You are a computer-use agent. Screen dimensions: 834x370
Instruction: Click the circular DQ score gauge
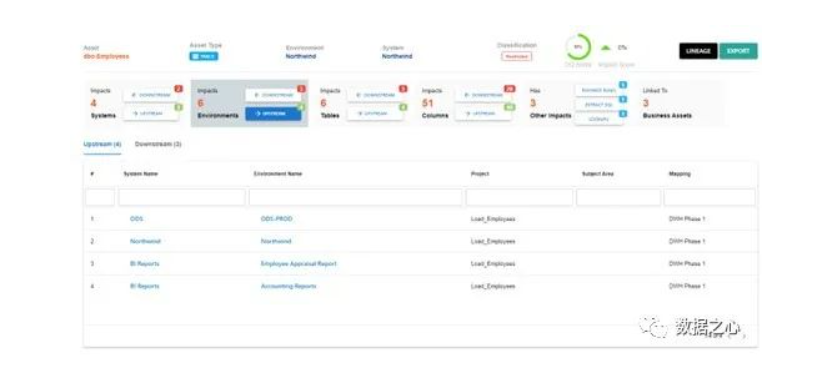578,47
